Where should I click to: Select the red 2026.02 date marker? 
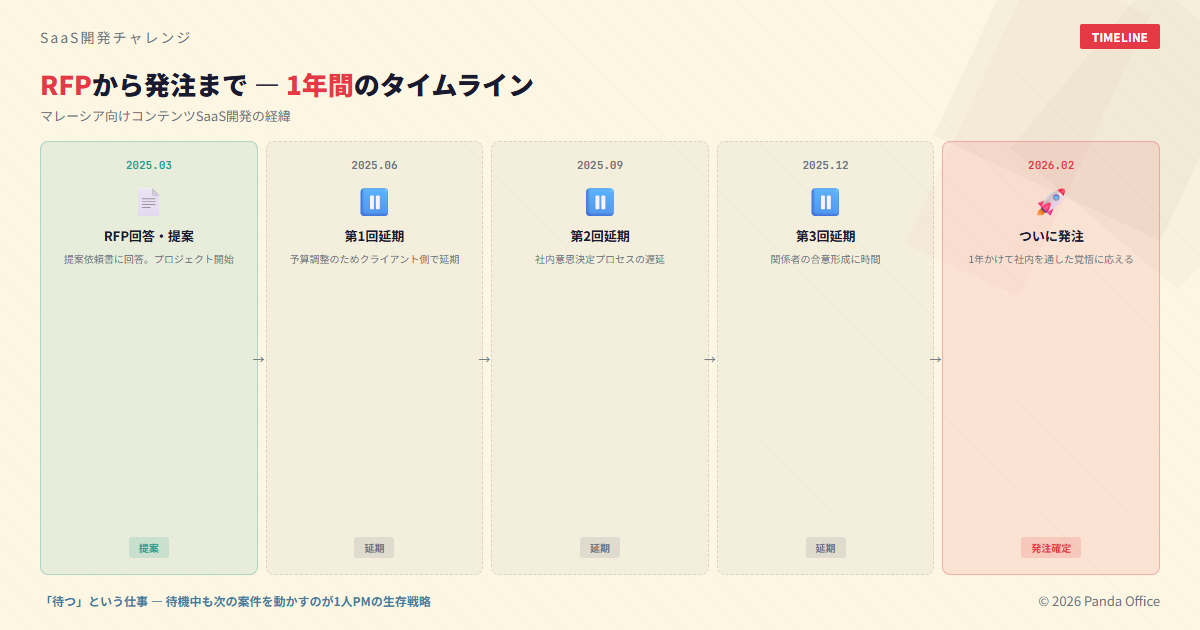[1051, 165]
